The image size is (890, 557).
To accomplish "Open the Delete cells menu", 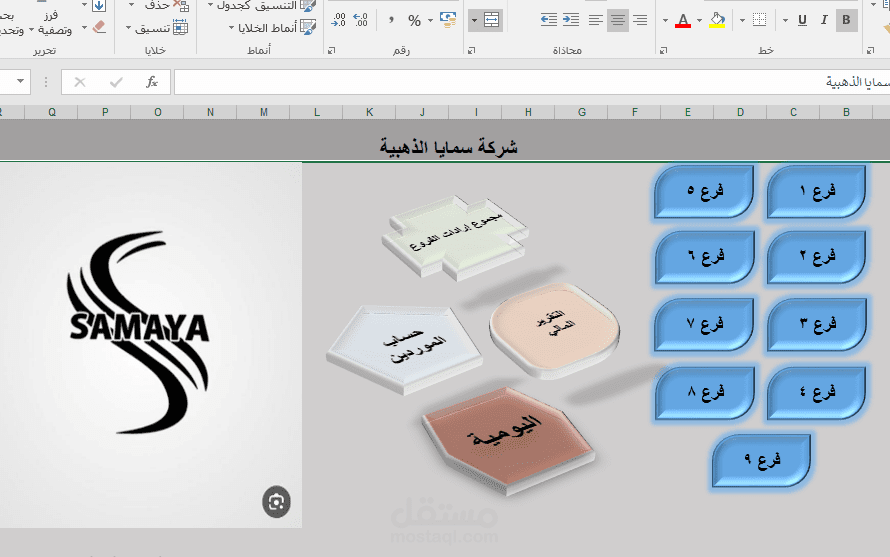I will [159, 6].
